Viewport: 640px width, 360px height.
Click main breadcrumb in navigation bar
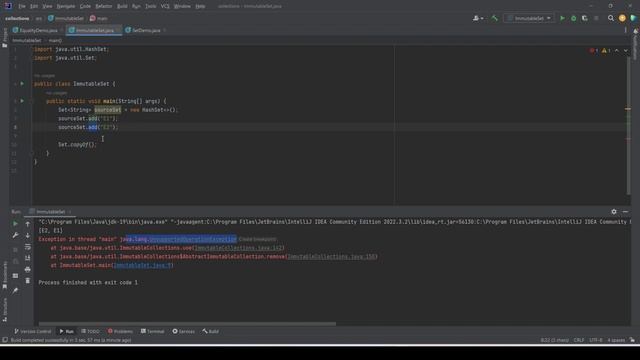tap(99, 18)
